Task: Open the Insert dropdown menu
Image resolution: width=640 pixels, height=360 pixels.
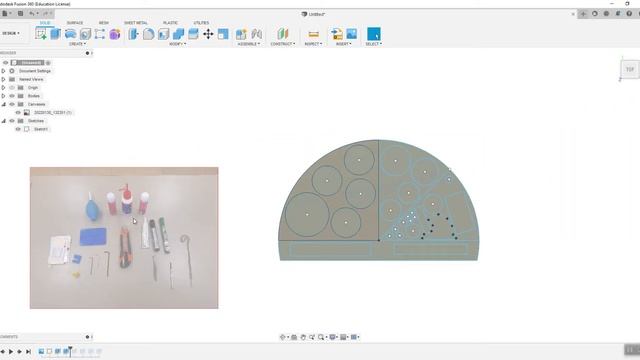Action: [x=344, y=44]
